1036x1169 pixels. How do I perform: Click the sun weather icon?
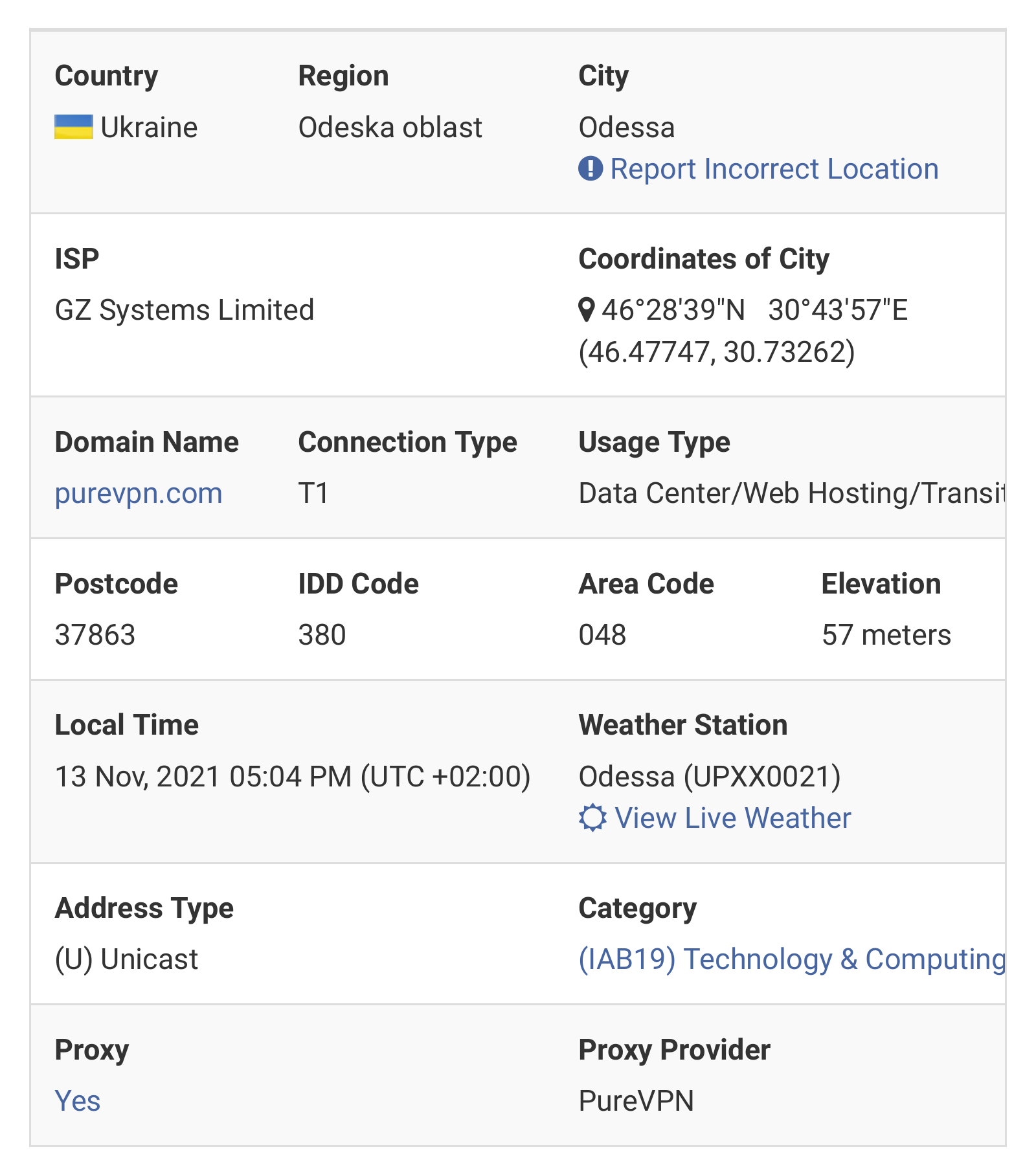click(592, 818)
